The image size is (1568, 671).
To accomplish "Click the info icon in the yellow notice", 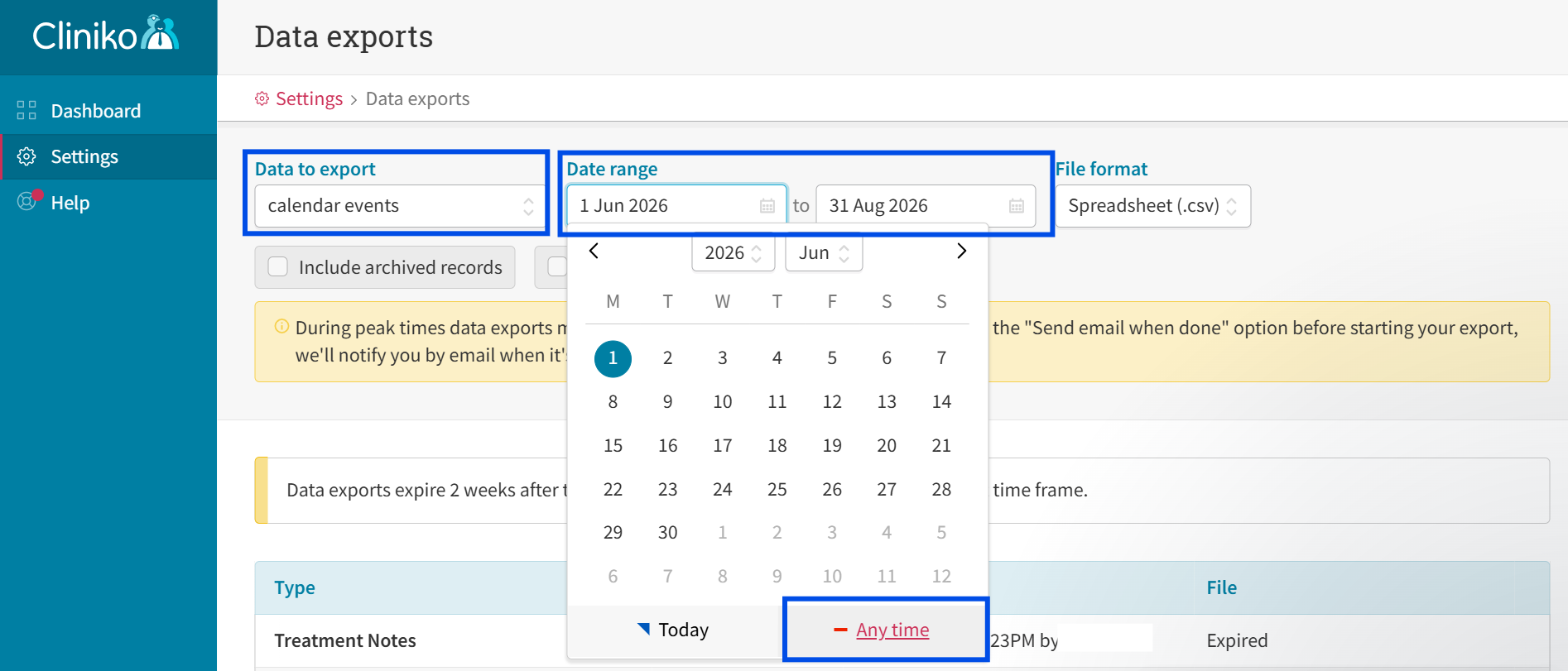I will [x=281, y=327].
